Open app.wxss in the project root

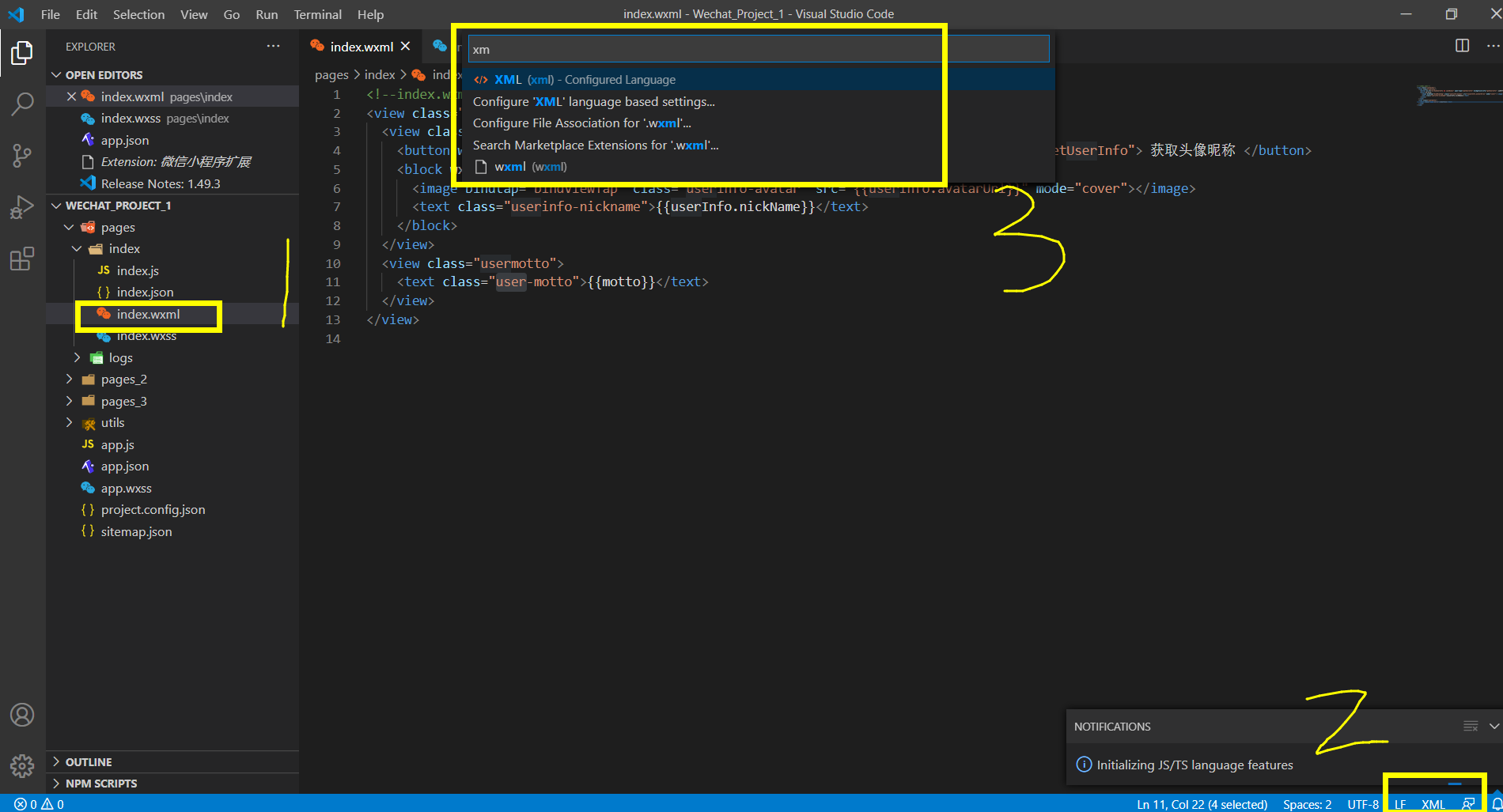coord(172,488)
